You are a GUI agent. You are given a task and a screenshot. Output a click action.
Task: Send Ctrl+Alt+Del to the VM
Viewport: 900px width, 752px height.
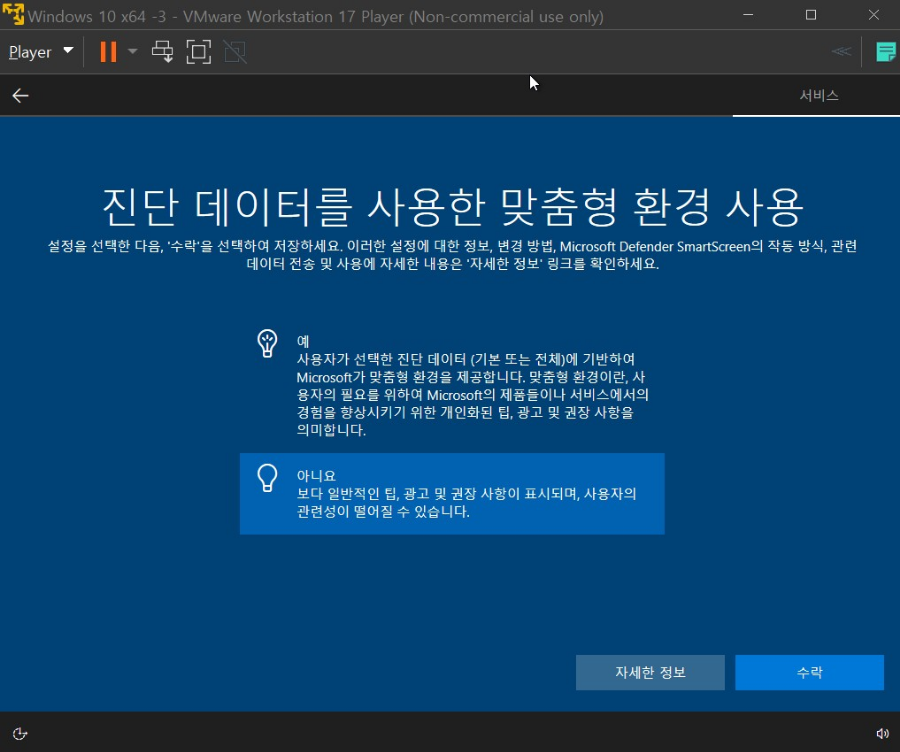(162, 52)
